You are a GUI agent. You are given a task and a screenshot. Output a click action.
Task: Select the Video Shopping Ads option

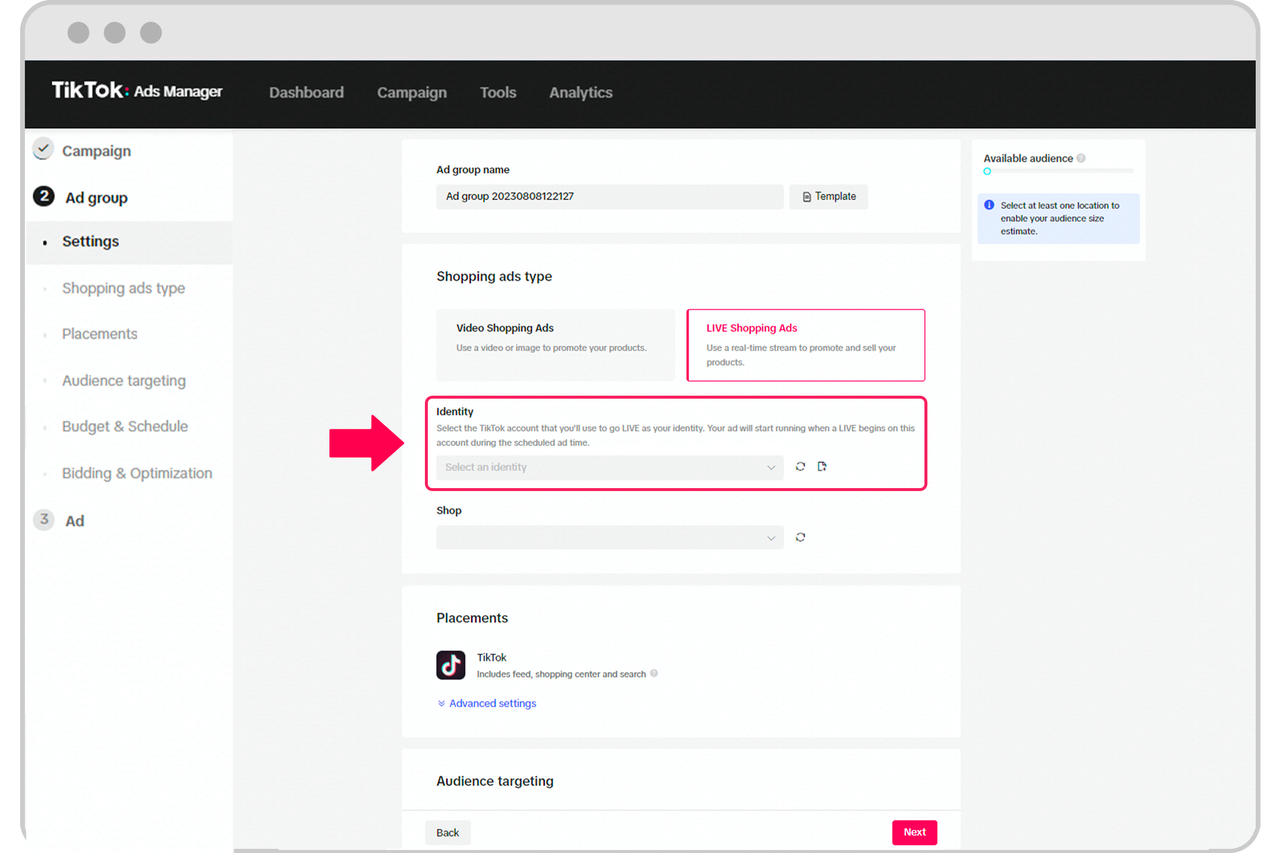(555, 345)
